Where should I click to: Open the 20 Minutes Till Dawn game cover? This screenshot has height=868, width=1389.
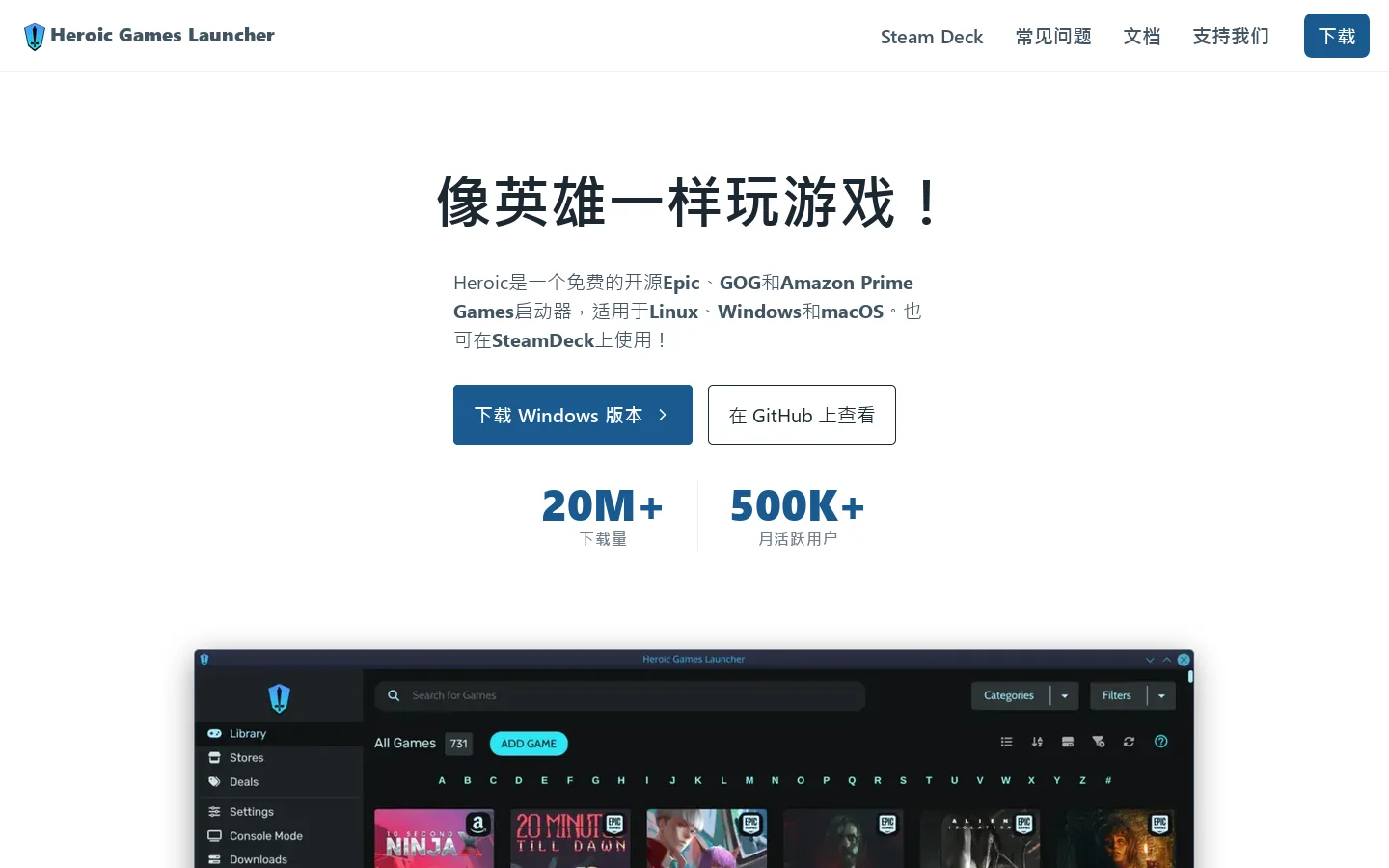point(570,838)
